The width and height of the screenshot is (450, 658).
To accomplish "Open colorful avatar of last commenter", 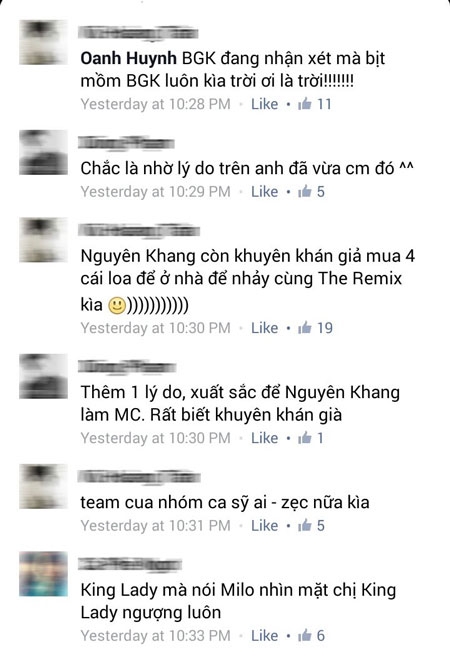I will pyautogui.click(x=43, y=574).
